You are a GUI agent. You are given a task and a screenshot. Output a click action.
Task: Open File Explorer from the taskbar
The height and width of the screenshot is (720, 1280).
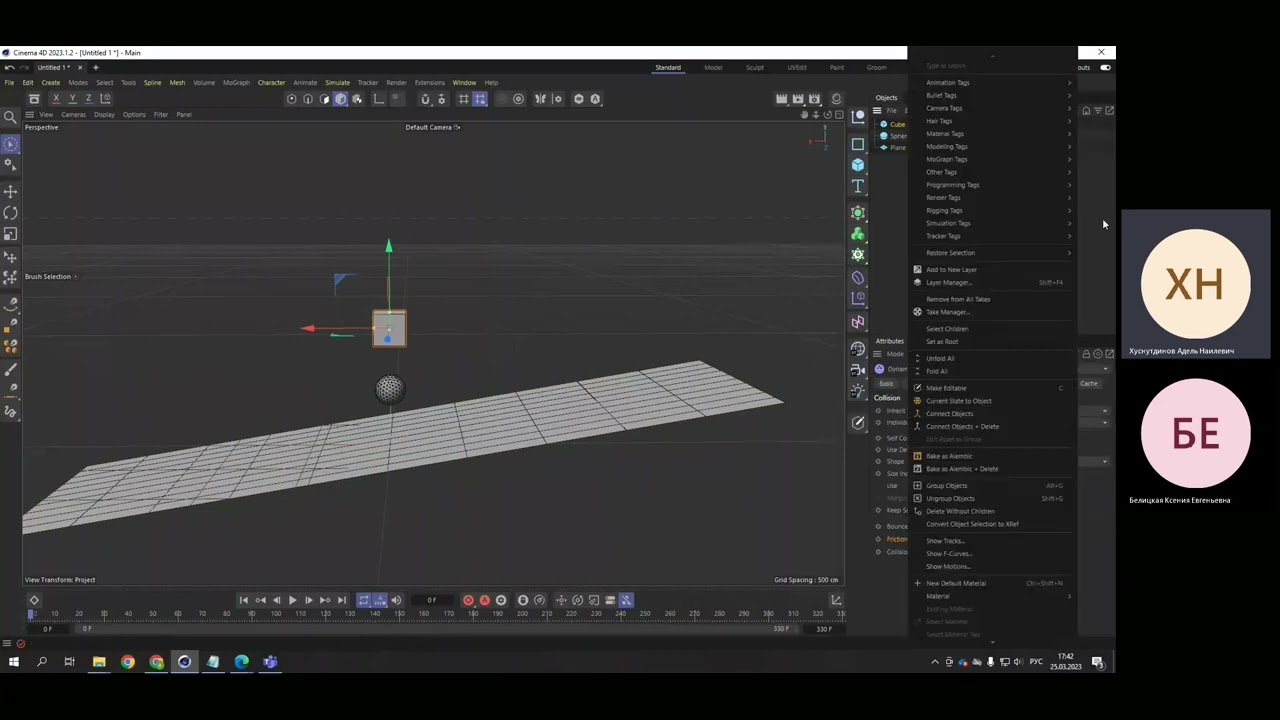point(99,661)
